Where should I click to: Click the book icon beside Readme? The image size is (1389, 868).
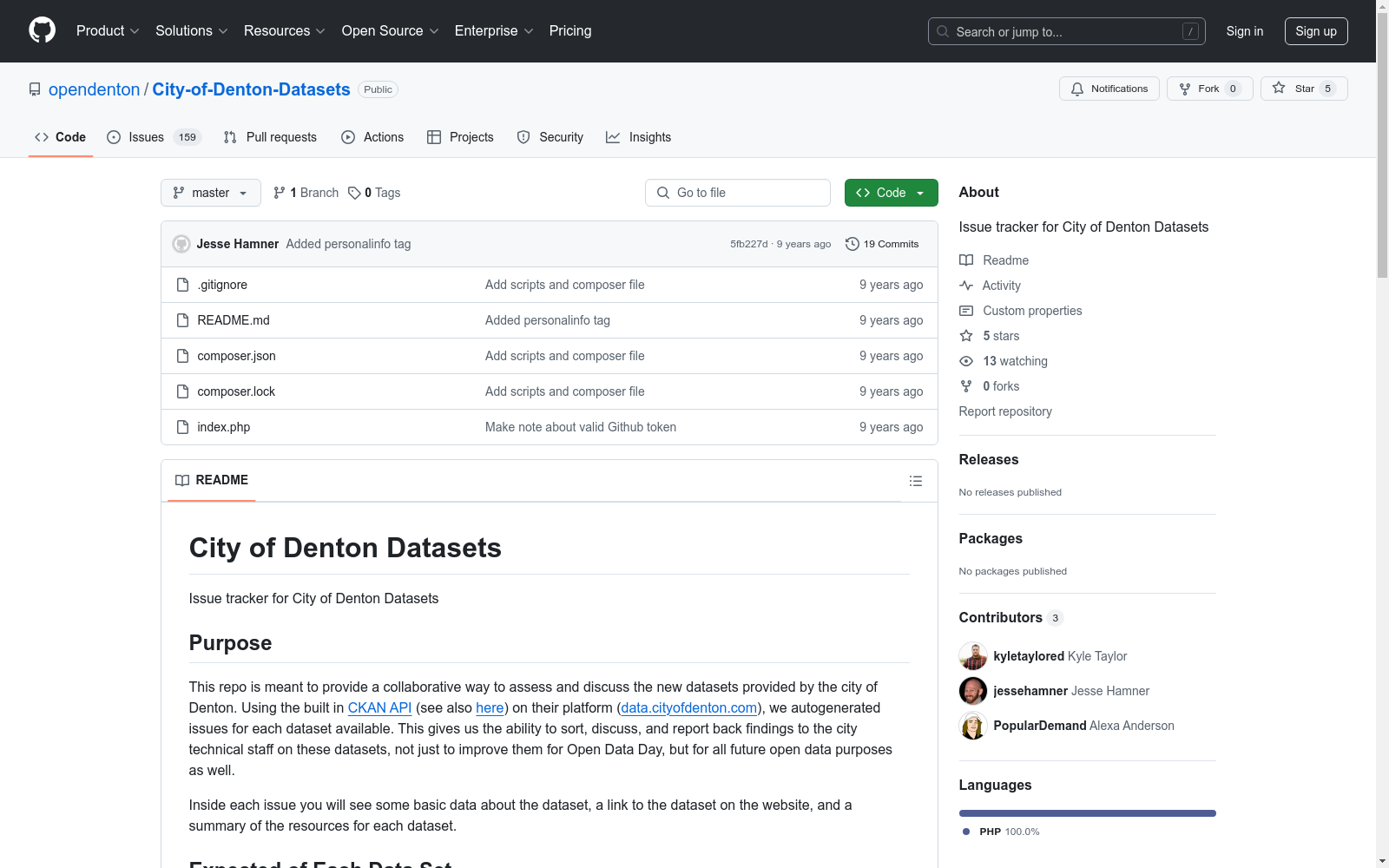pyautogui.click(x=966, y=260)
